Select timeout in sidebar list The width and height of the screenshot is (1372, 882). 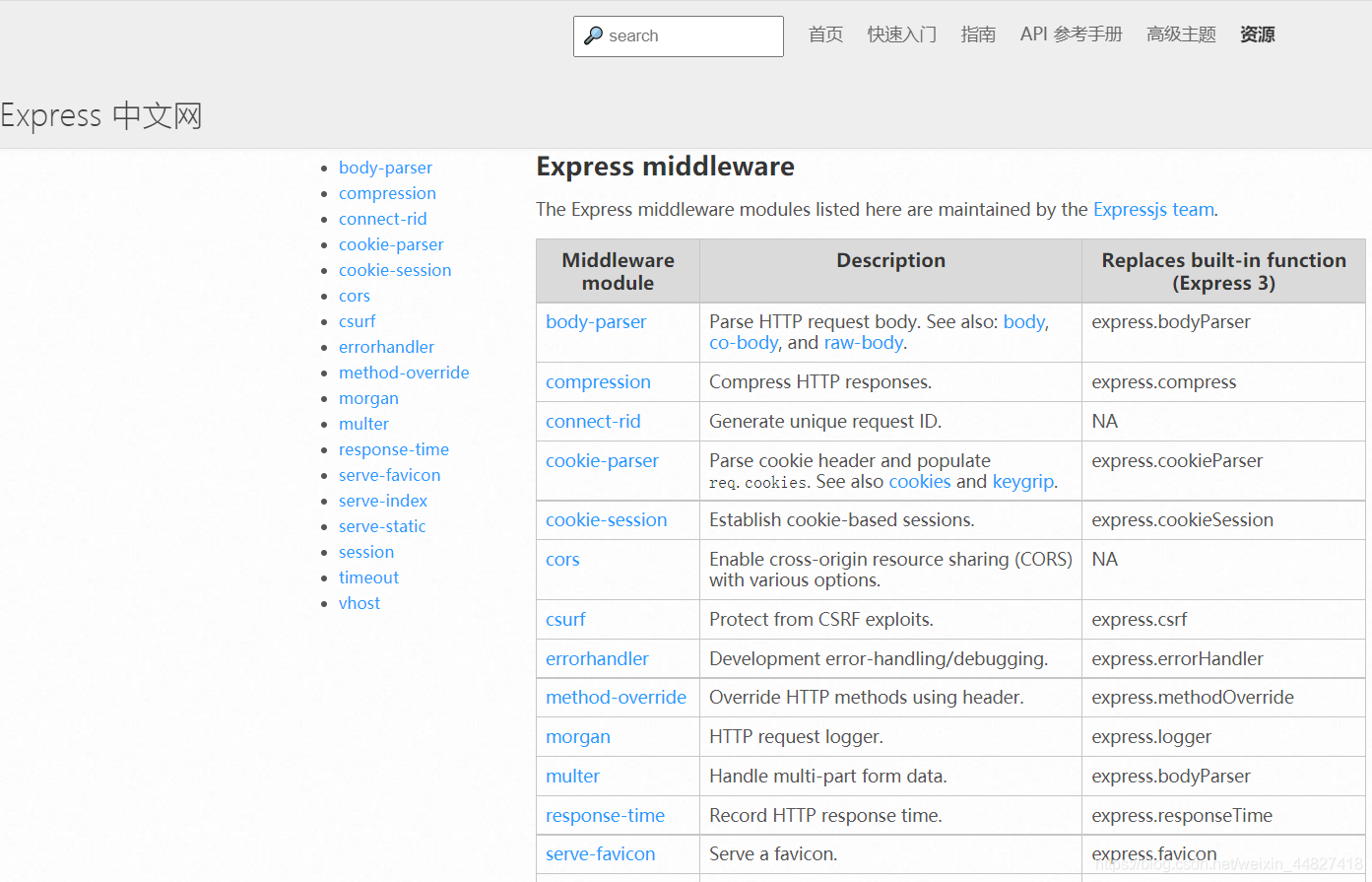tap(368, 577)
